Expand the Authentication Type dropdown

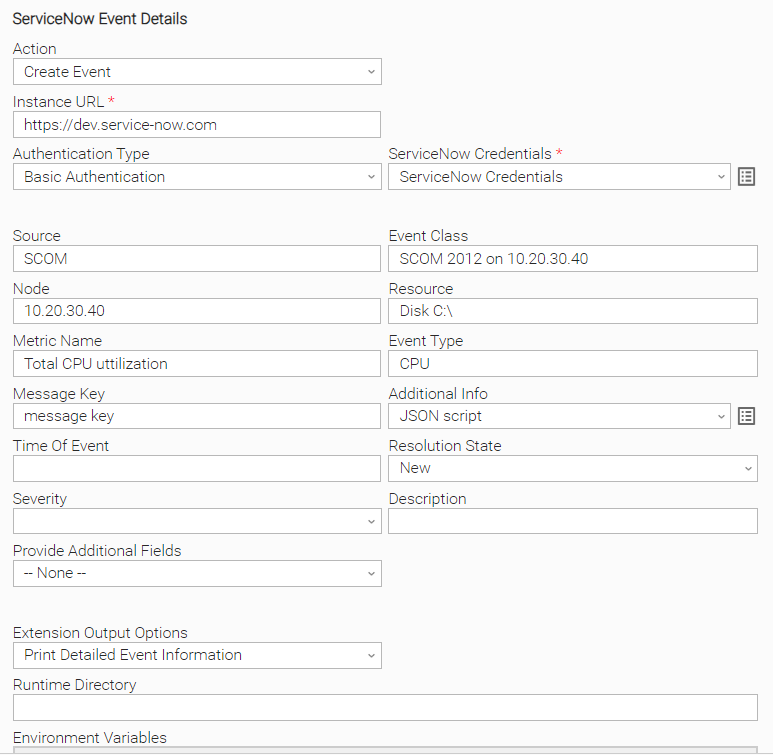[x=197, y=177]
